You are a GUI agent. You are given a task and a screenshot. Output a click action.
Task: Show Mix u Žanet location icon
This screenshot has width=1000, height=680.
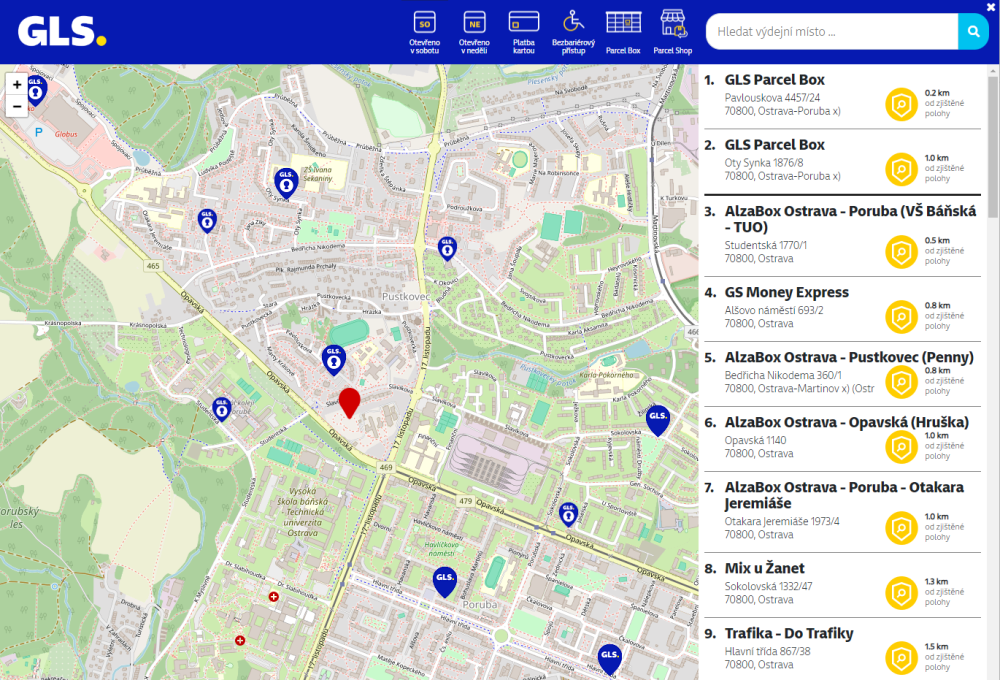coord(901,593)
